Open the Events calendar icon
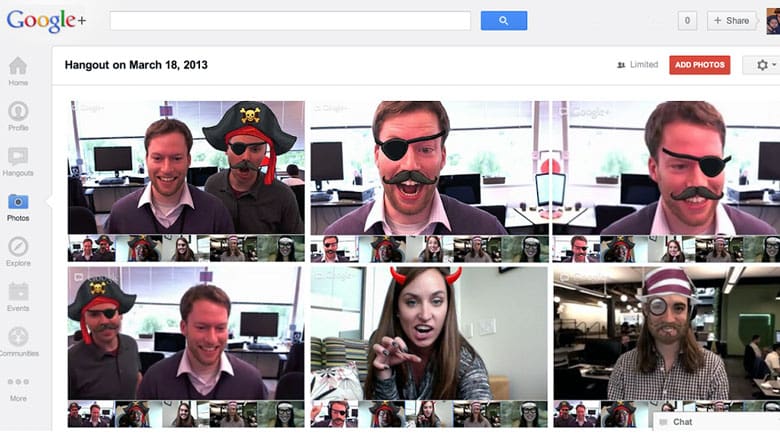This screenshot has height=433, width=780. pos(18,295)
